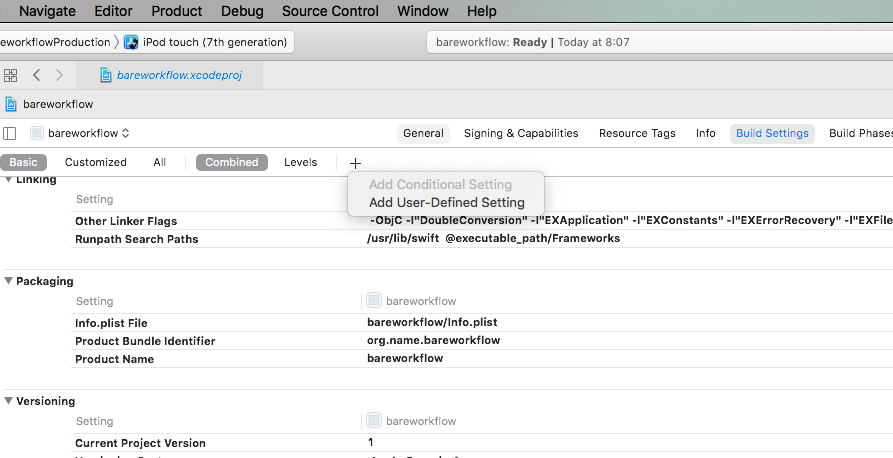Click the Setting header under Packaging

coord(95,301)
